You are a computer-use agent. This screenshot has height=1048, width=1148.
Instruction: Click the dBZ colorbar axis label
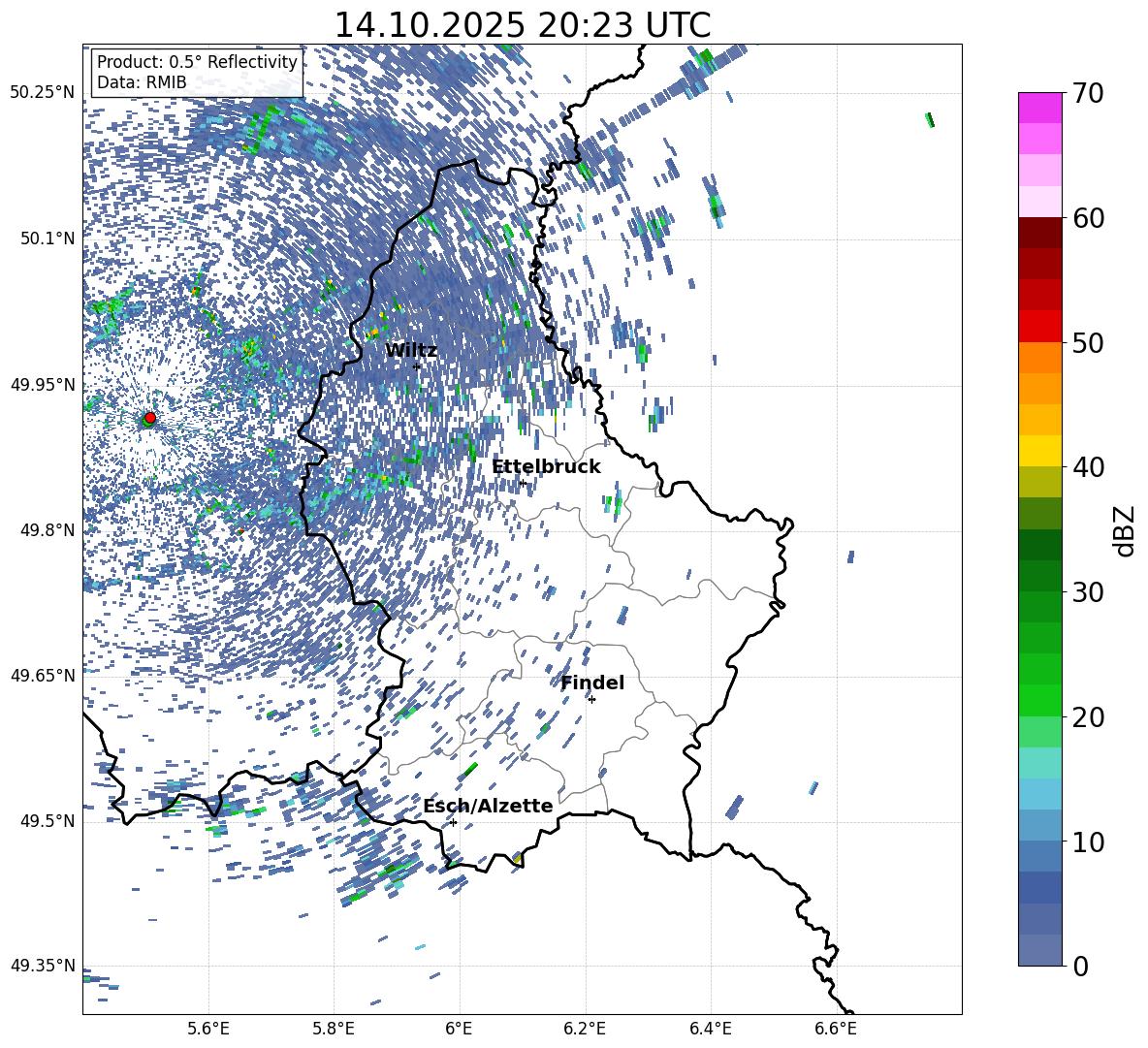pyautogui.click(x=1126, y=530)
